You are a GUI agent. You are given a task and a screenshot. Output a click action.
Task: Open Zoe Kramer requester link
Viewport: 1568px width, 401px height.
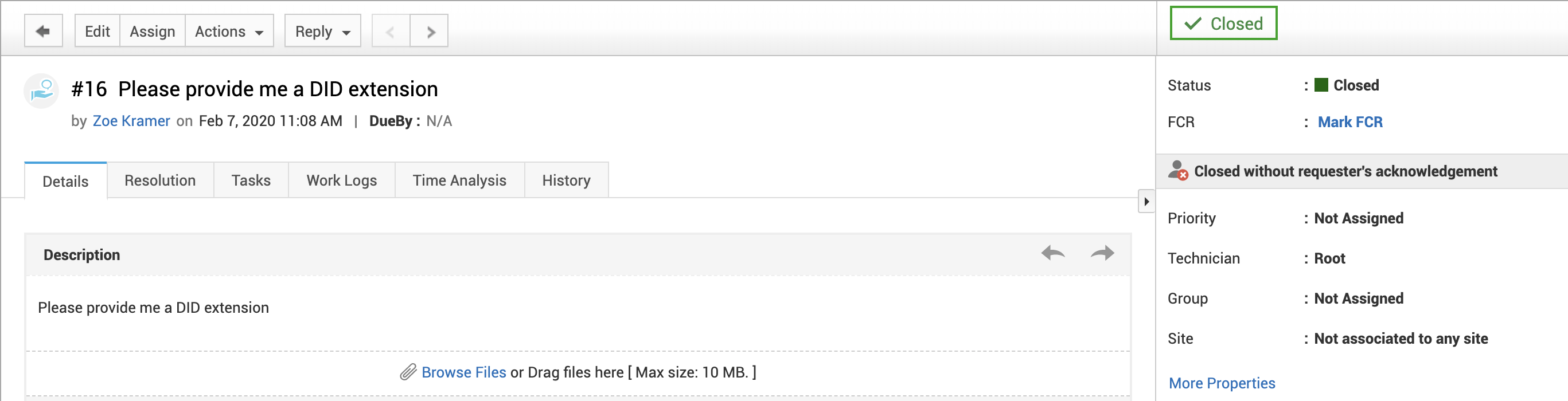pos(131,121)
